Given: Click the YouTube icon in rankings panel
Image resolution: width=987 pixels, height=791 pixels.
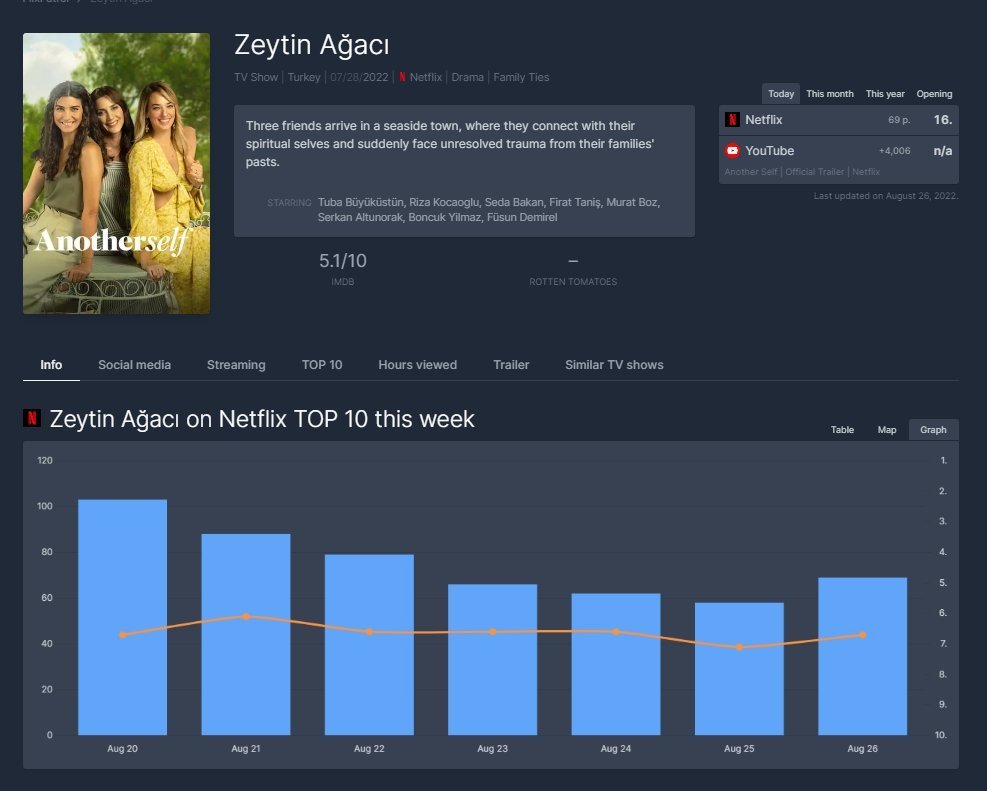Looking at the screenshot, I should (733, 151).
